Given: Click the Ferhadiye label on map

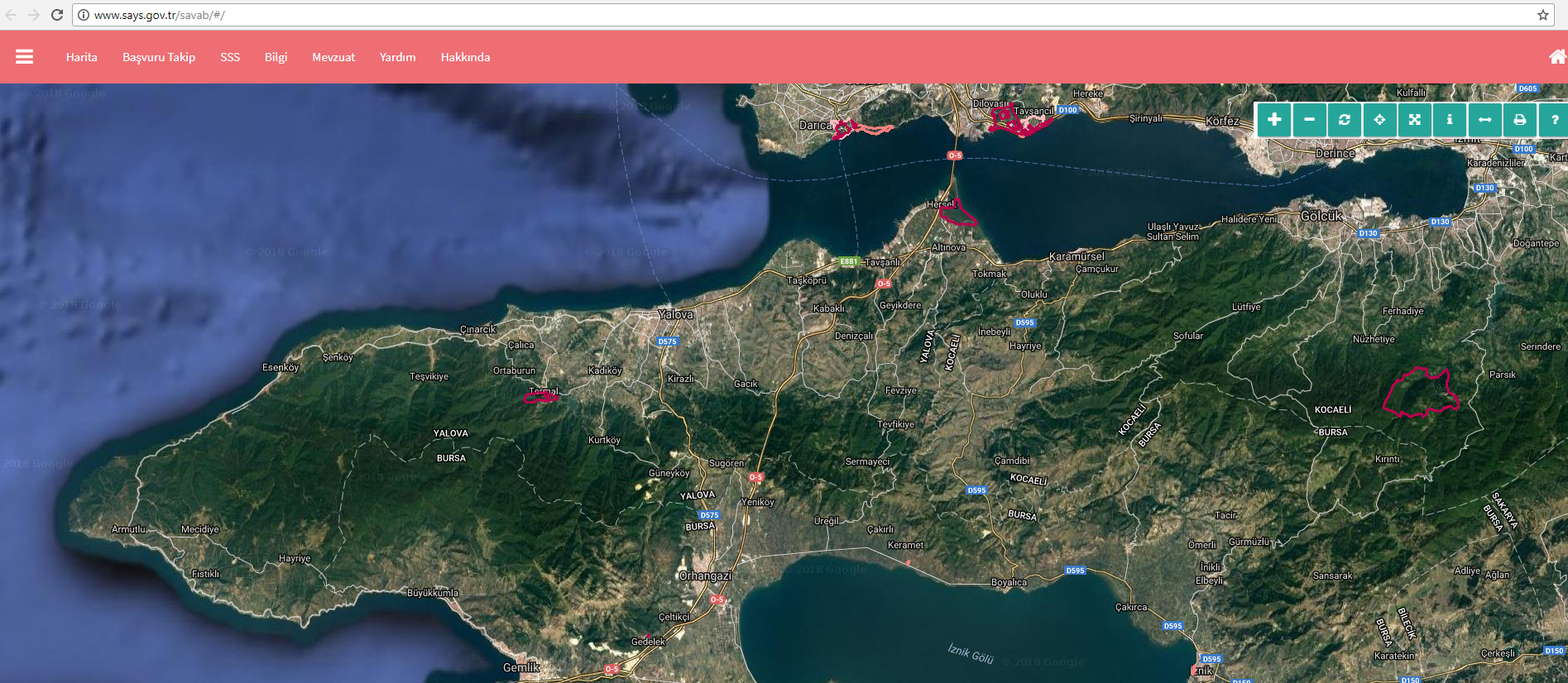Looking at the screenshot, I should click(x=1403, y=311).
